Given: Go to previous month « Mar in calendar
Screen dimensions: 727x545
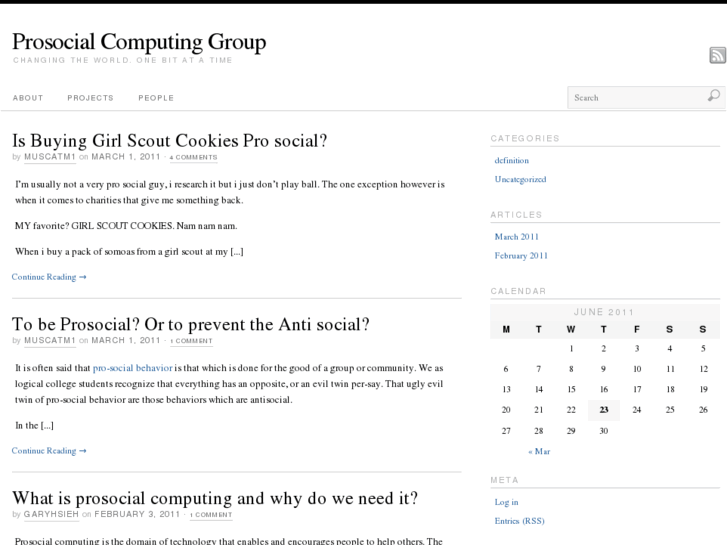Looking at the screenshot, I should click(x=539, y=451).
